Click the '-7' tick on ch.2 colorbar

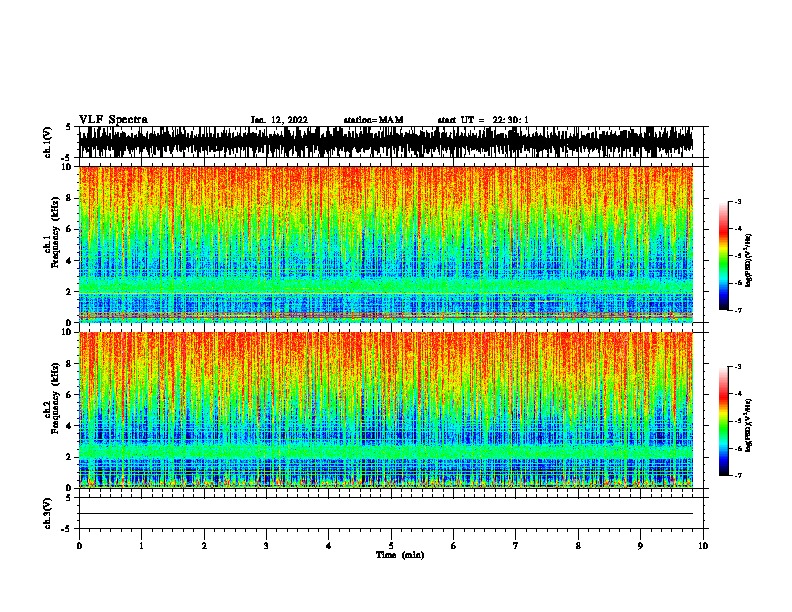pyautogui.click(x=738, y=476)
